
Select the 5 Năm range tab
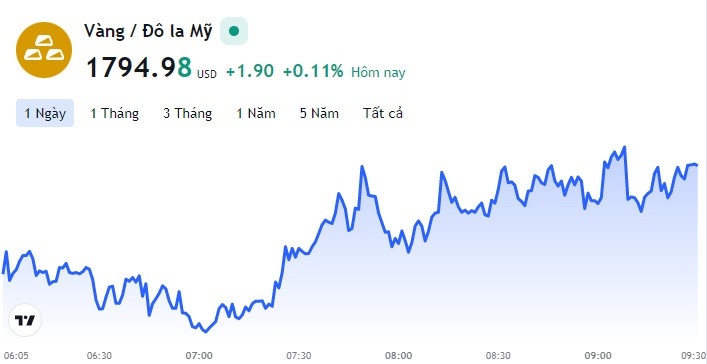(x=319, y=113)
